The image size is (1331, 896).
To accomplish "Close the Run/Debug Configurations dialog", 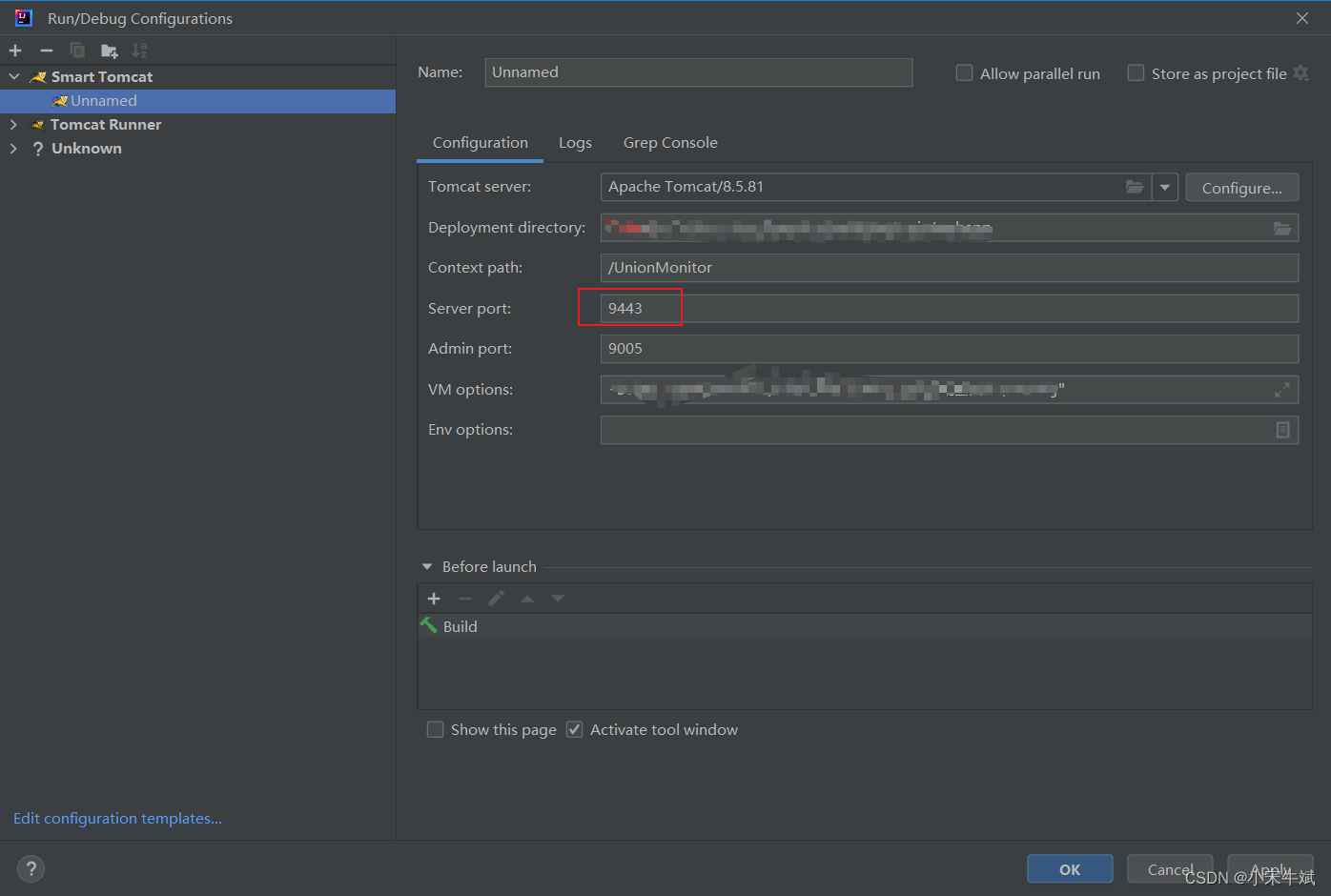I will [1302, 18].
